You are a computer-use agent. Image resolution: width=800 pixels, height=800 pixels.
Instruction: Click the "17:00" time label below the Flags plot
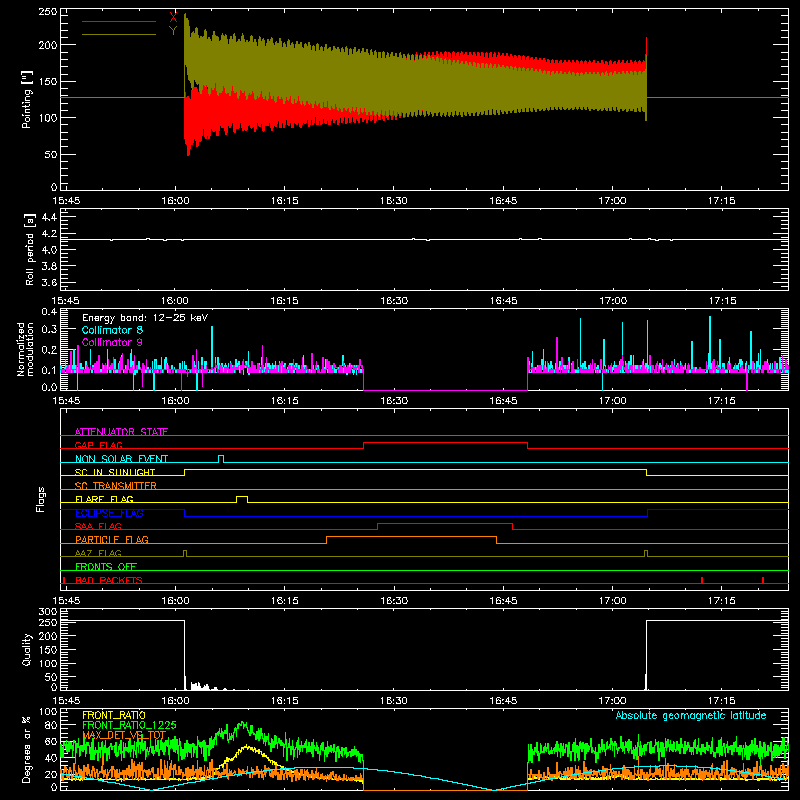coord(612,601)
